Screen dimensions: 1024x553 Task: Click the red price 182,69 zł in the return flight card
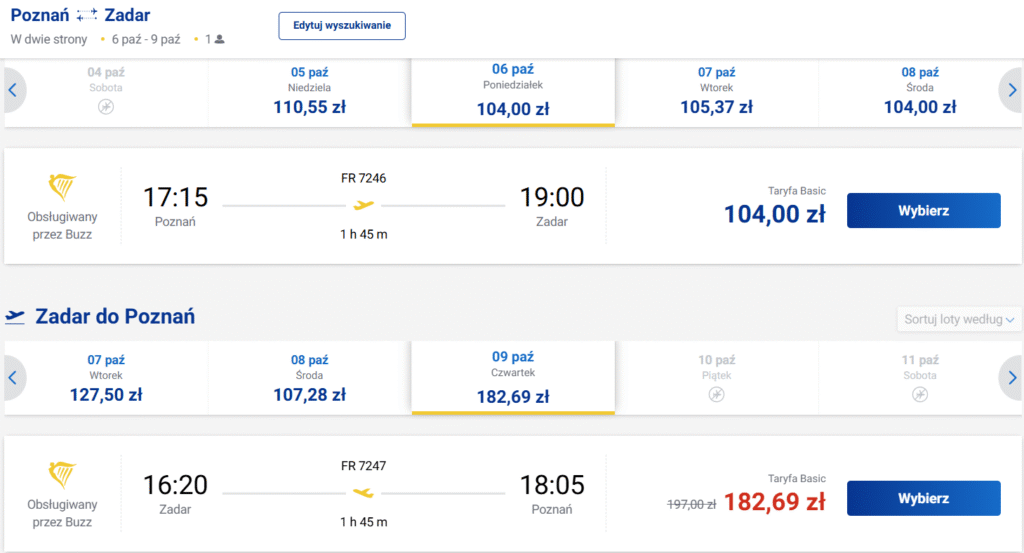[775, 501]
